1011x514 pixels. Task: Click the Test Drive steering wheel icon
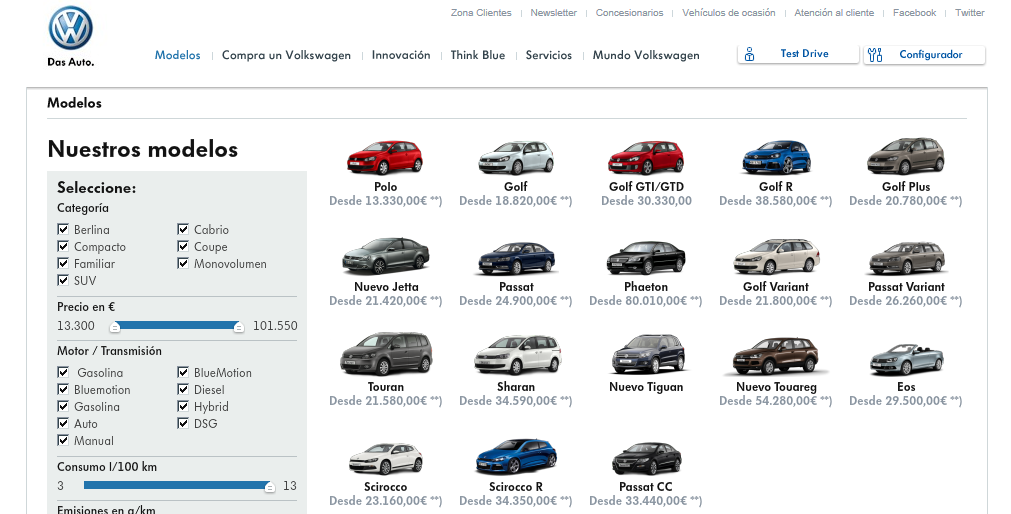[749, 55]
